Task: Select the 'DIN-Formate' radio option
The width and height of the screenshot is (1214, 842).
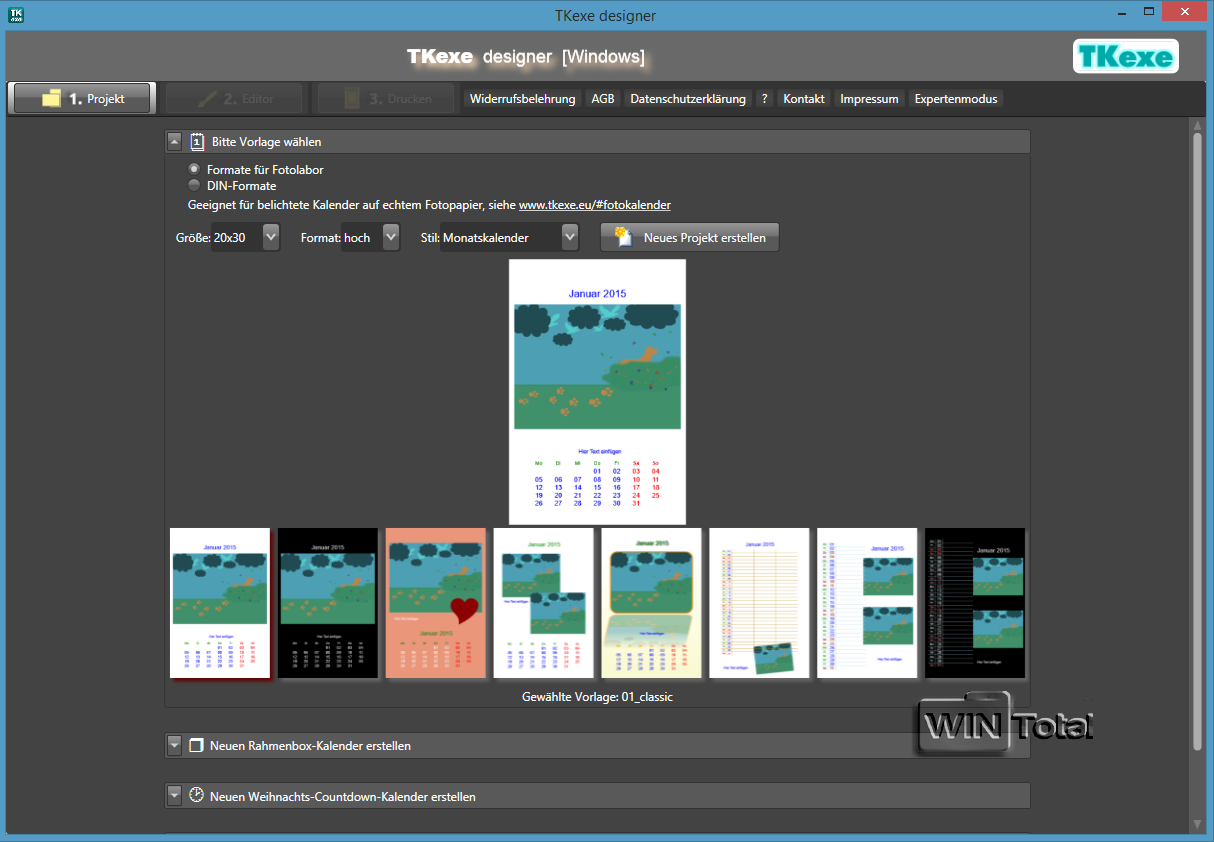Action: pyautogui.click(x=194, y=186)
